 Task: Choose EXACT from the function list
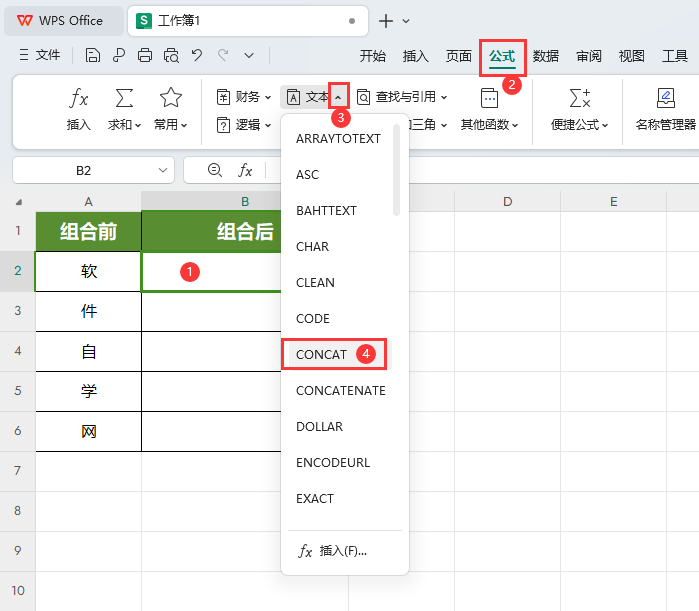pos(338,499)
